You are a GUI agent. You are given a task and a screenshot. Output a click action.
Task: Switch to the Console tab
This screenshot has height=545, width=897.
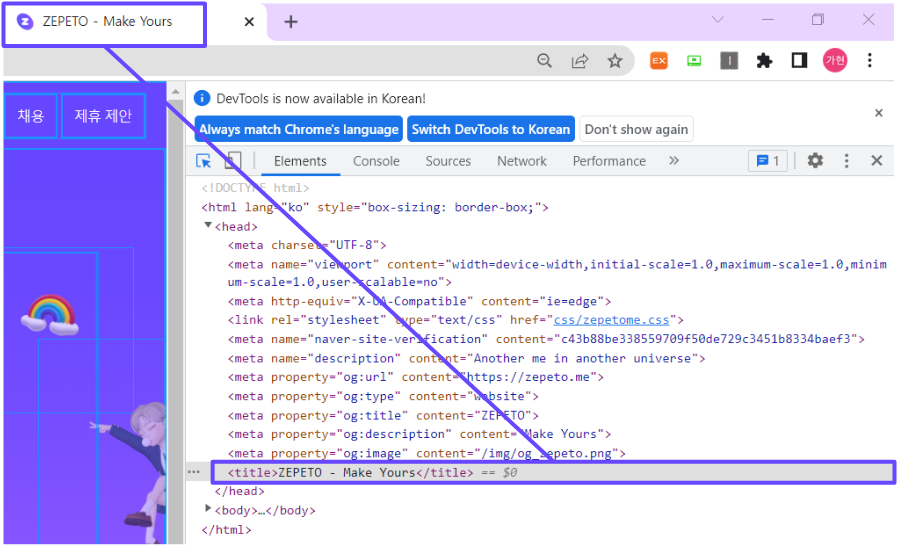(376, 161)
